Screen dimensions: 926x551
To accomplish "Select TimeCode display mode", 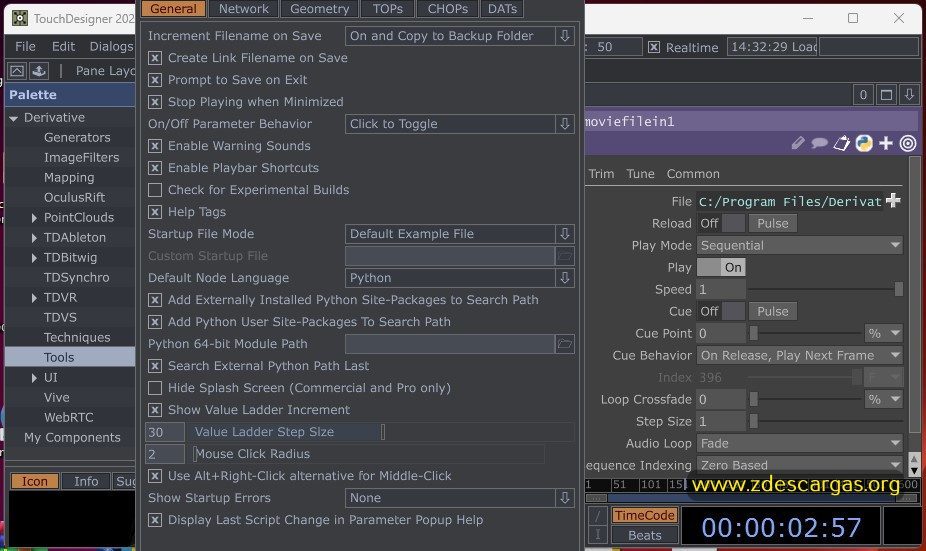I will (x=644, y=515).
